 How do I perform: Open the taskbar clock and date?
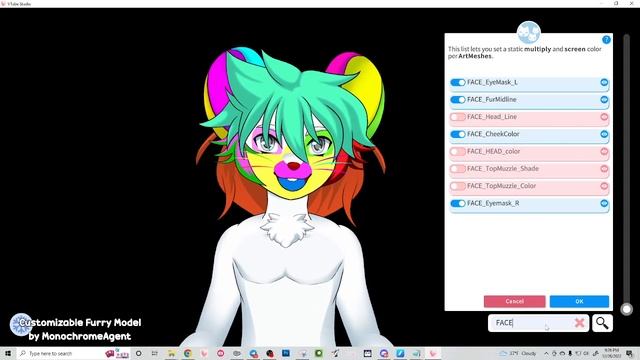[x=611, y=353]
